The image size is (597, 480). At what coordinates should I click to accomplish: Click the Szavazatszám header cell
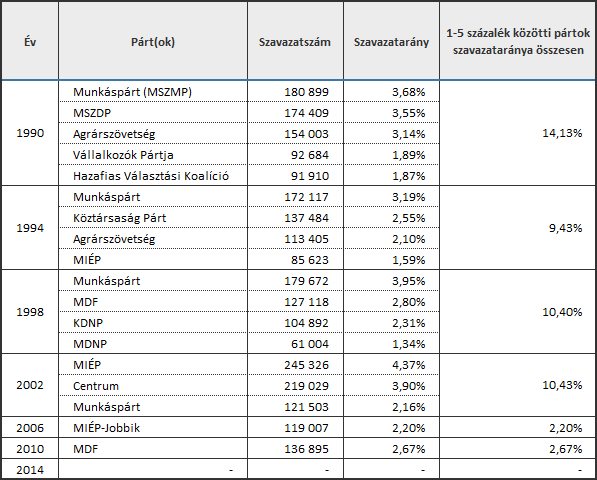coord(295,41)
